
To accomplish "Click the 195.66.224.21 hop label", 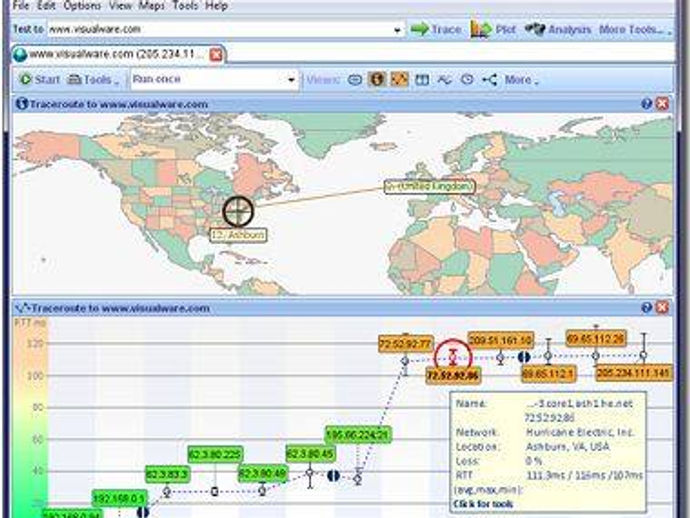I will [357, 435].
